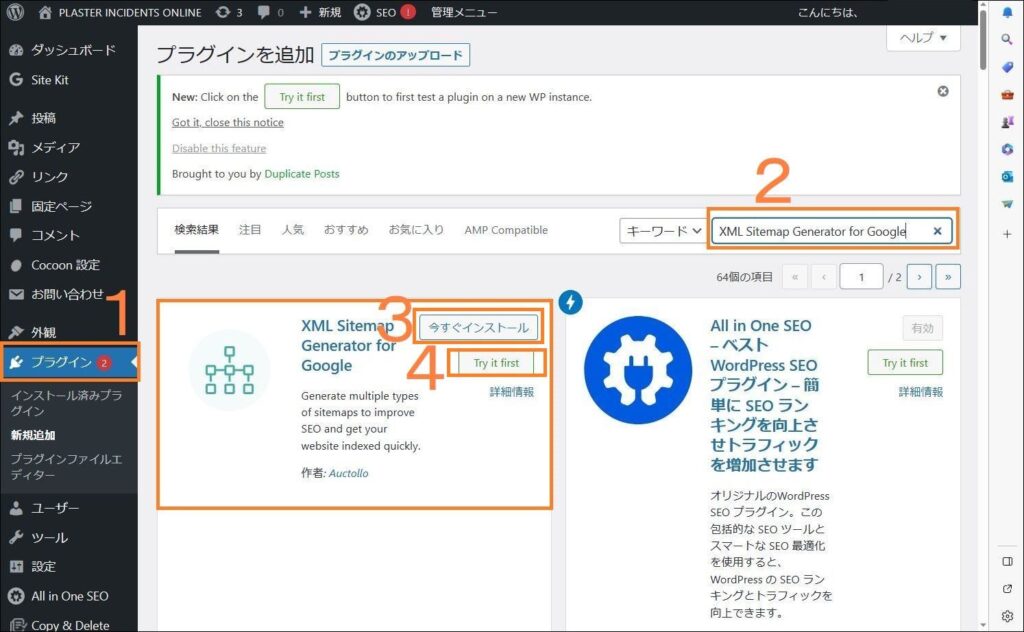Open the browser sidebar Outlook icon
The height and width of the screenshot is (632, 1024).
(1007, 177)
